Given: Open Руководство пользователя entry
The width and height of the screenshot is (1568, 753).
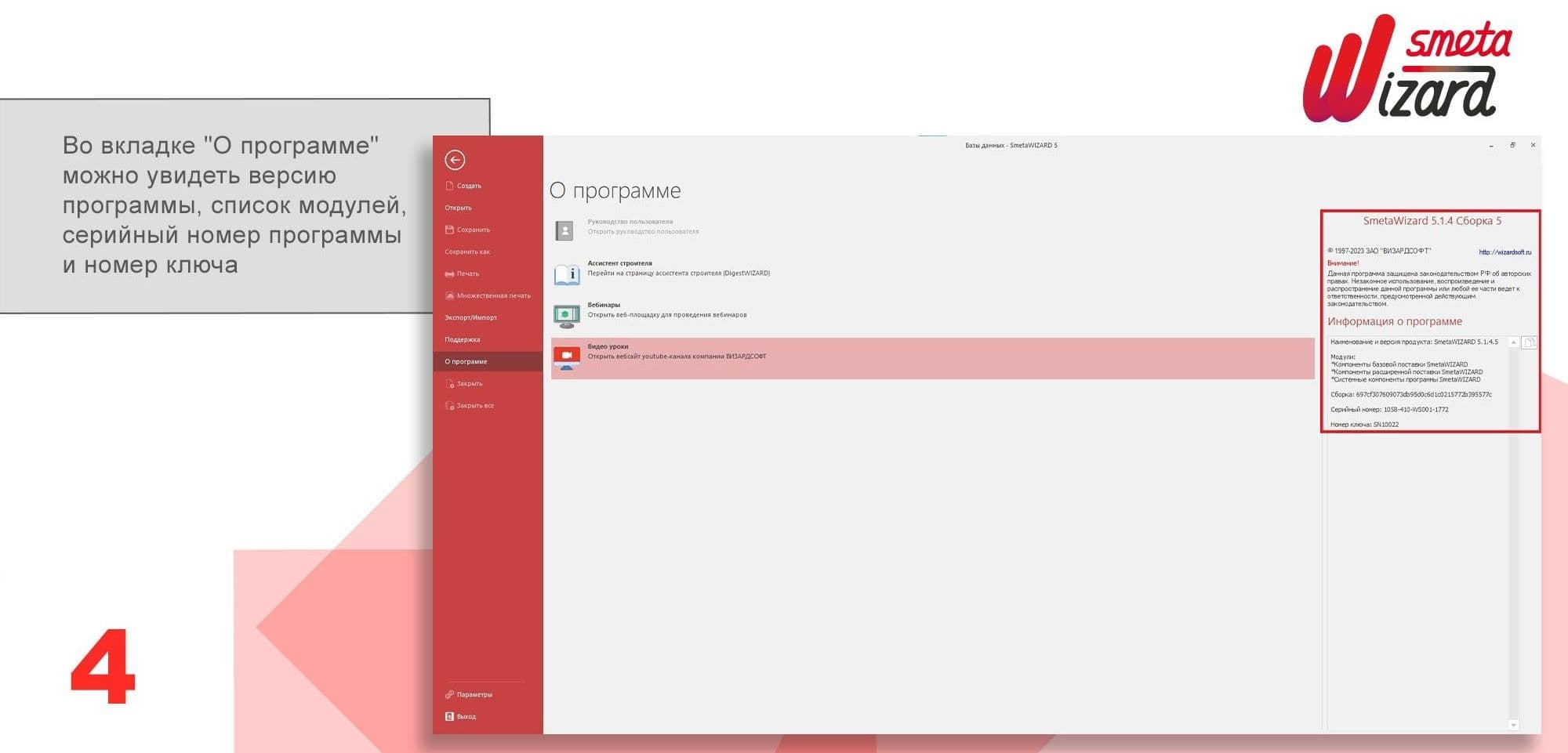Looking at the screenshot, I should pos(630,222).
